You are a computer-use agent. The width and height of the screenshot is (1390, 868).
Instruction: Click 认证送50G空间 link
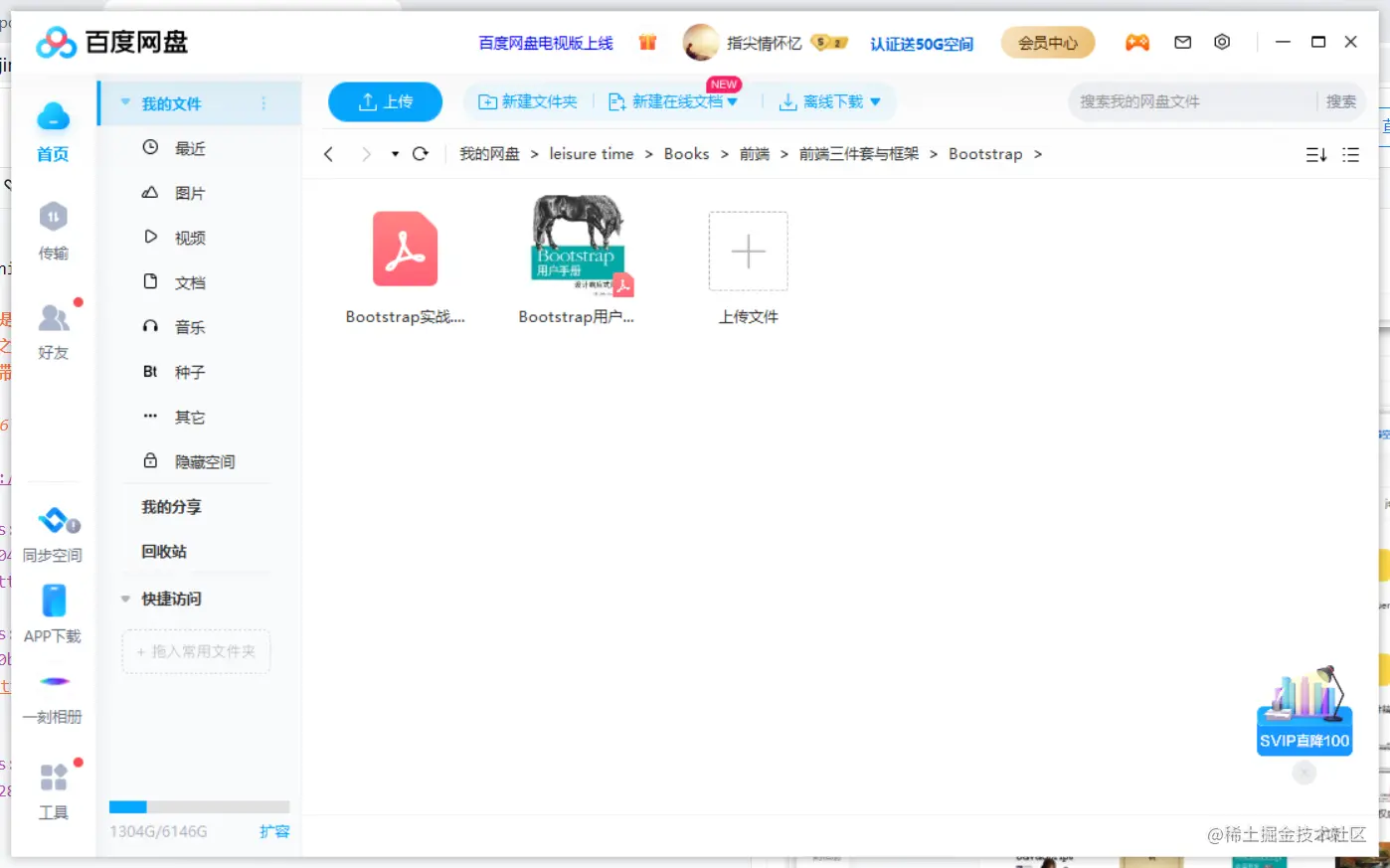point(922,44)
